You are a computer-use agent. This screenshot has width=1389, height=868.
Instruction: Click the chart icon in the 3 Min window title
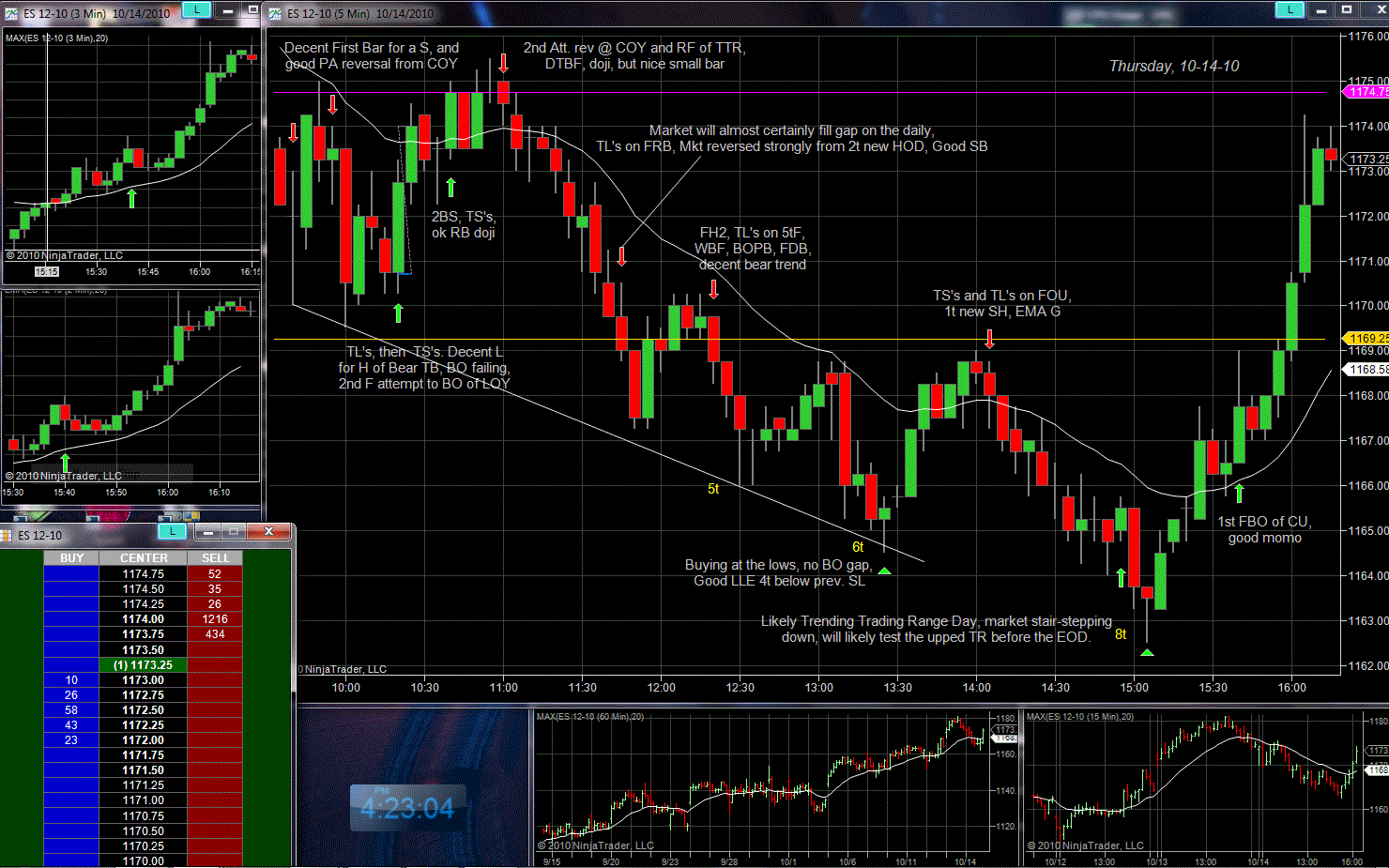10,13
